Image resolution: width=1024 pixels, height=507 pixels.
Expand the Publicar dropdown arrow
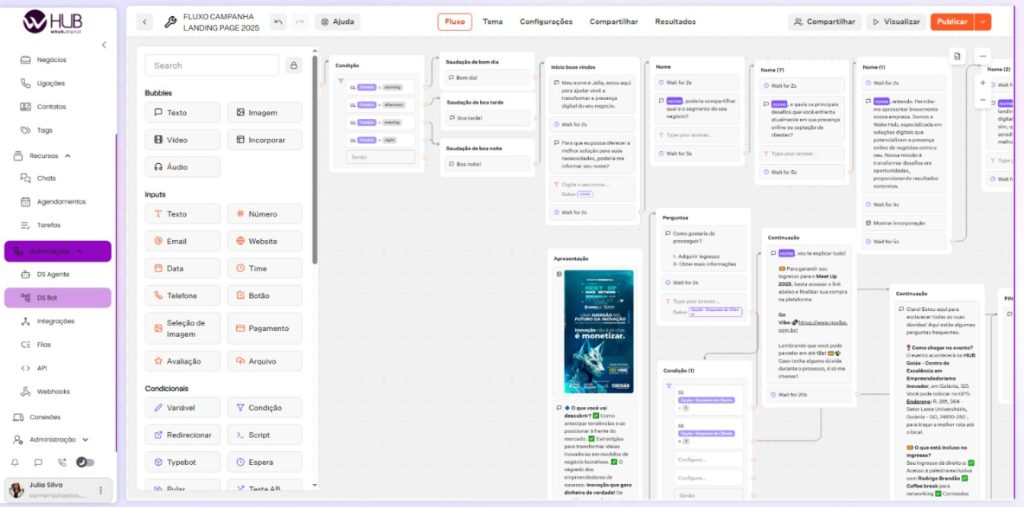983,21
